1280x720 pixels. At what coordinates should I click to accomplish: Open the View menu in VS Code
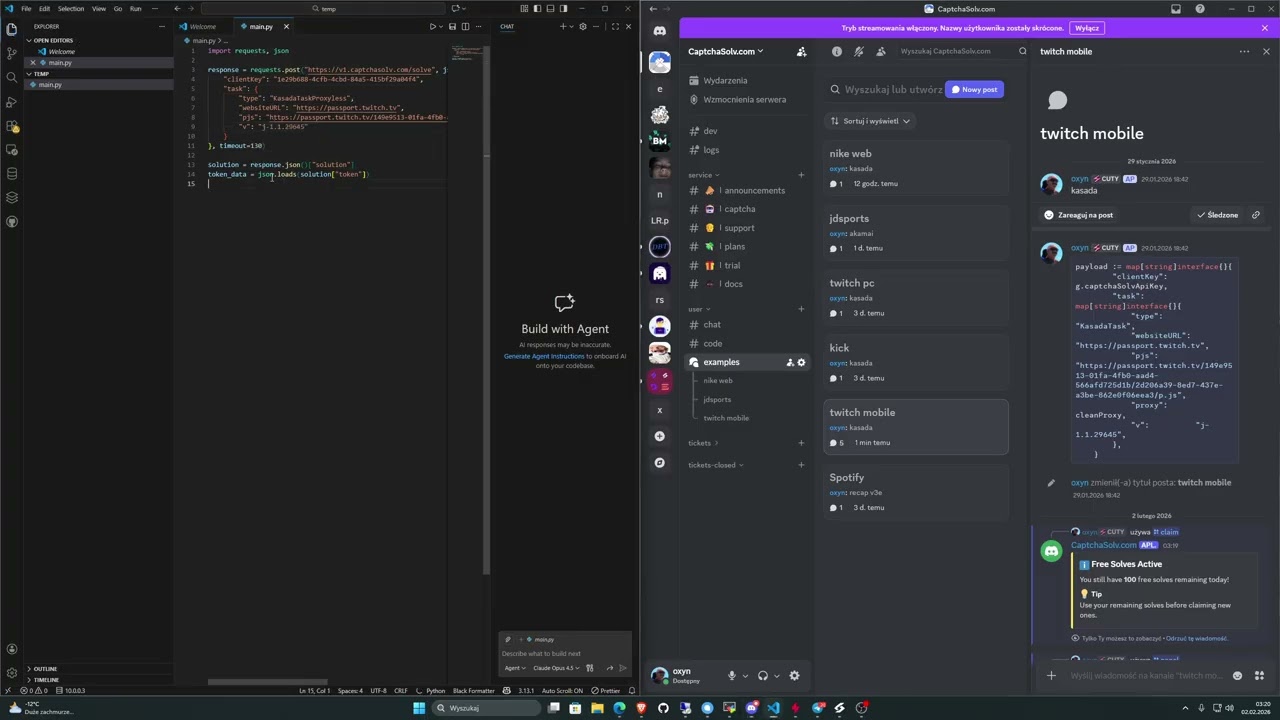(99, 9)
